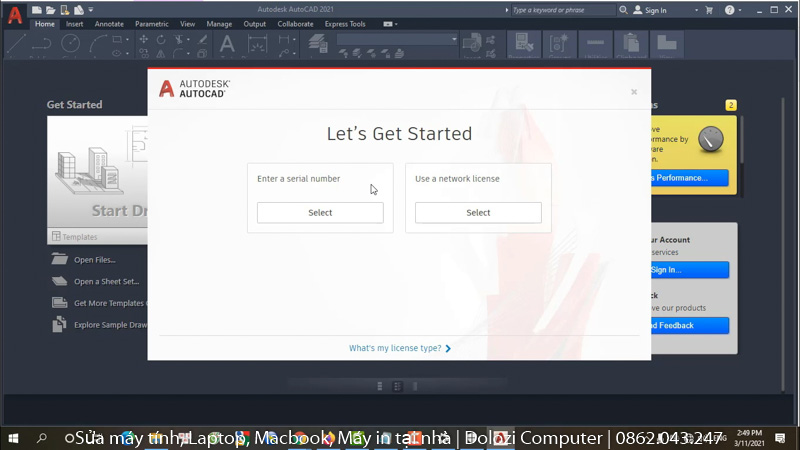Open Layer Properties icon in ribbon
The height and width of the screenshot is (450, 800).
pos(318,44)
